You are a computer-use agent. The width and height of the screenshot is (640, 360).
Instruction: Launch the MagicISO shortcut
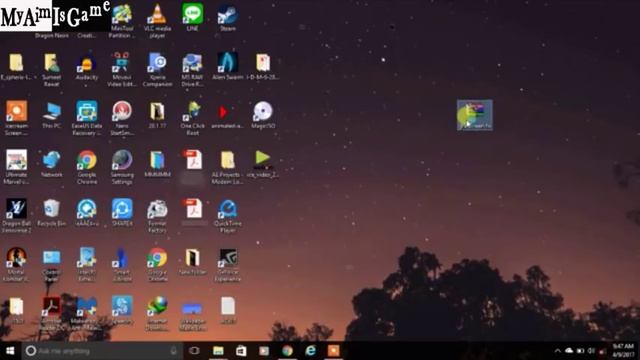(263, 115)
